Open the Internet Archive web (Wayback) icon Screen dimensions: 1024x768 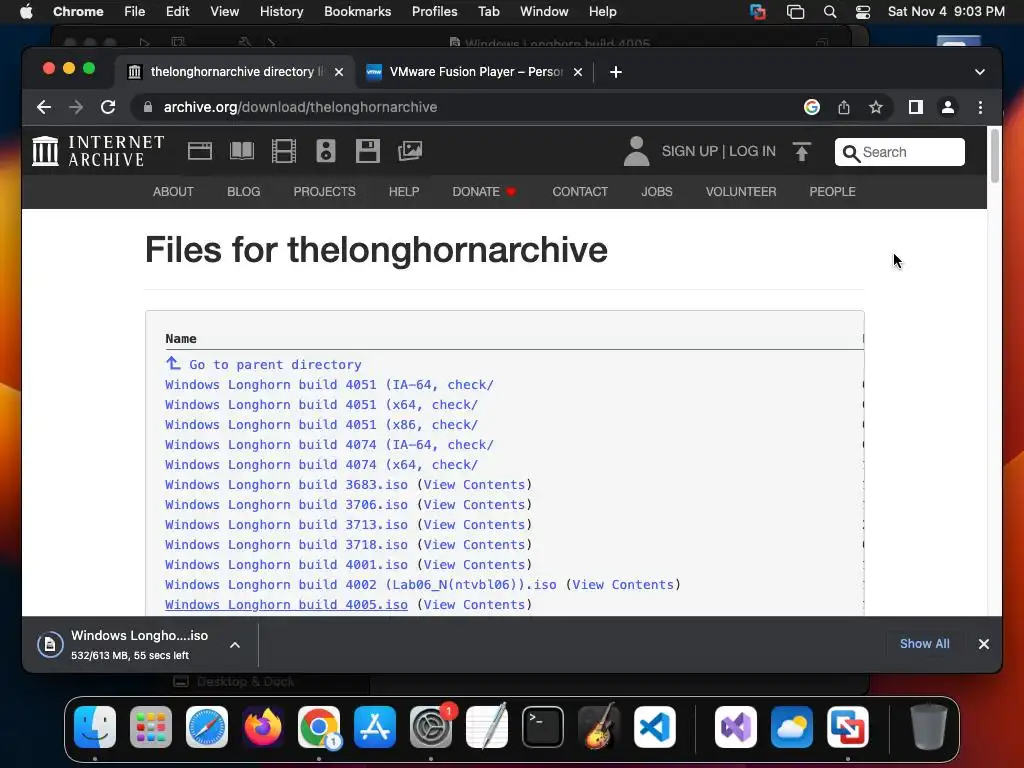click(x=200, y=152)
